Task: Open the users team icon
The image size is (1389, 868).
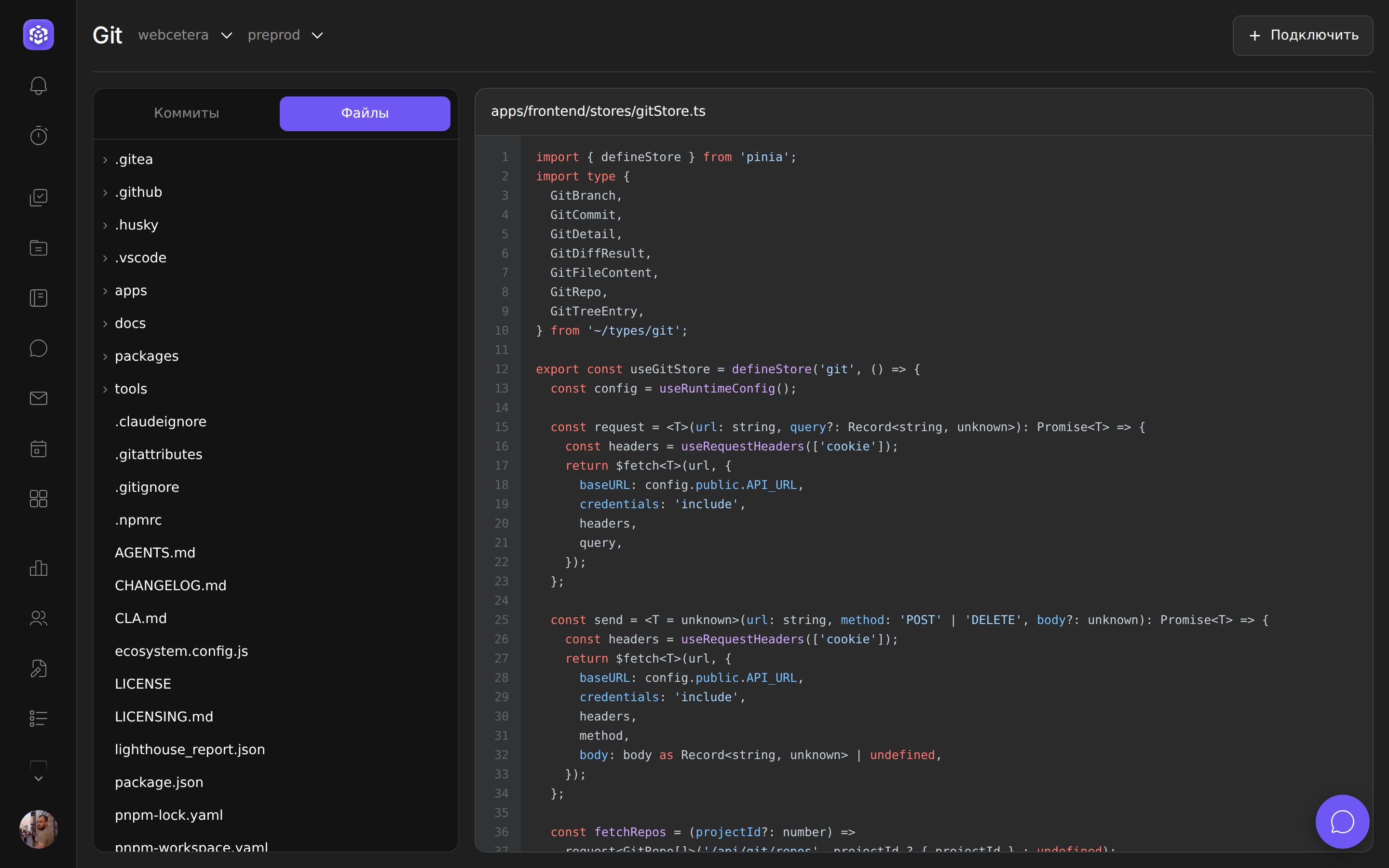Action: 39,618
